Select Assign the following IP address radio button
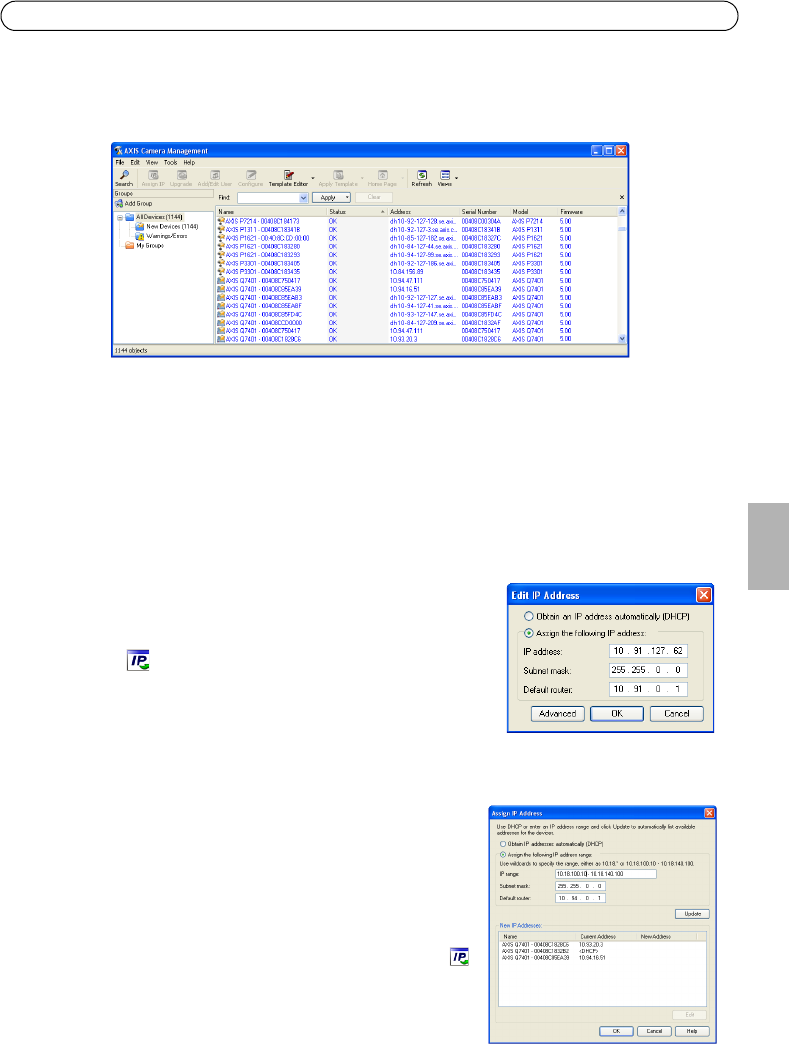The width and height of the screenshot is (789, 1044). [x=529, y=633]
